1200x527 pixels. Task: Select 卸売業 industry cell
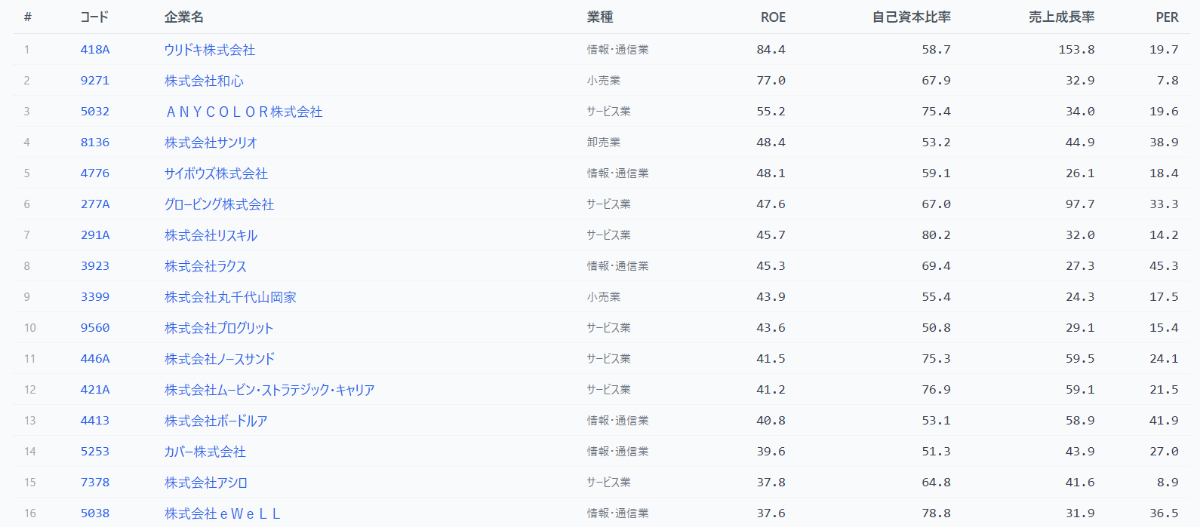(x=605, y=142)
